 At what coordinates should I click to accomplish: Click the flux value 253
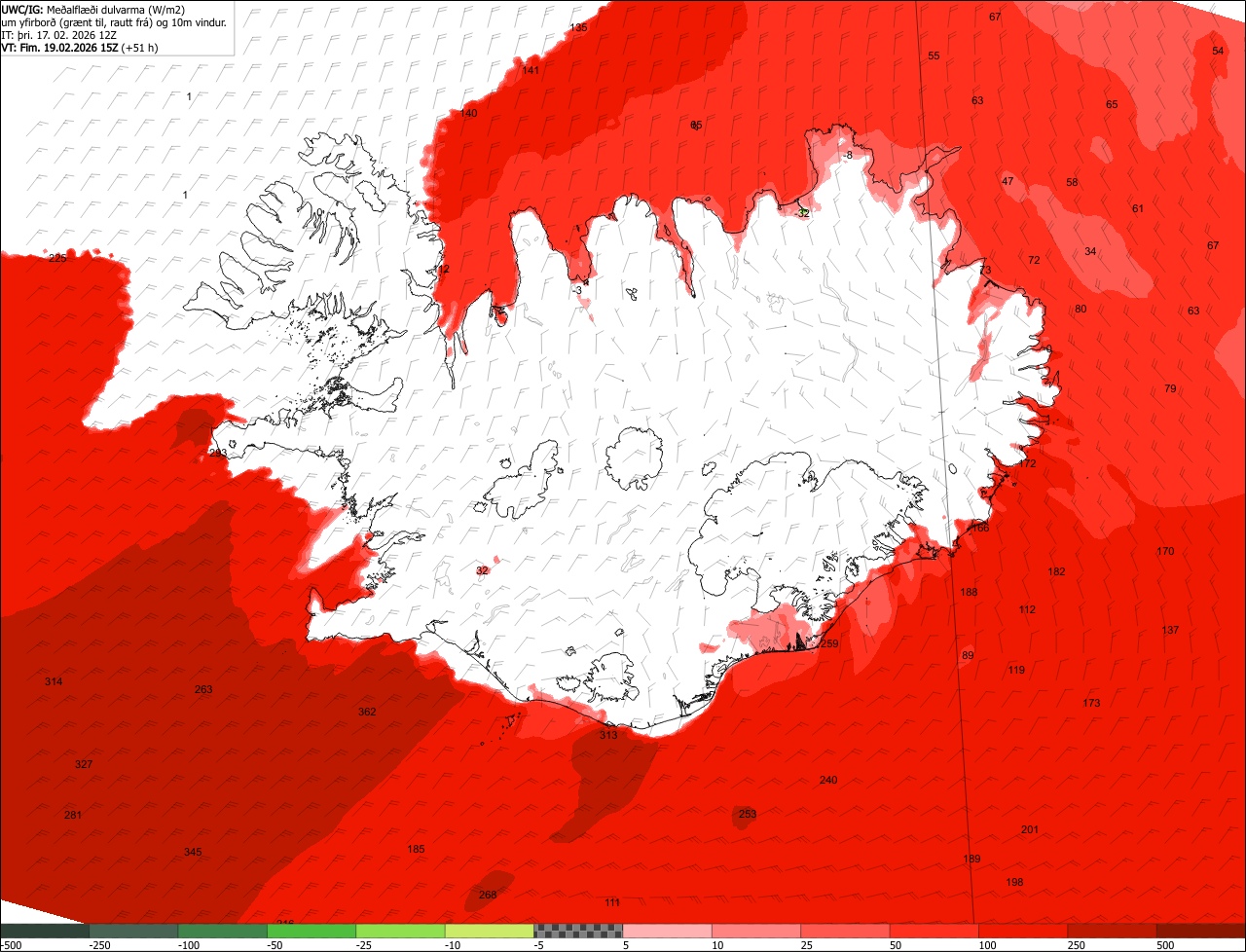[748, 814]
